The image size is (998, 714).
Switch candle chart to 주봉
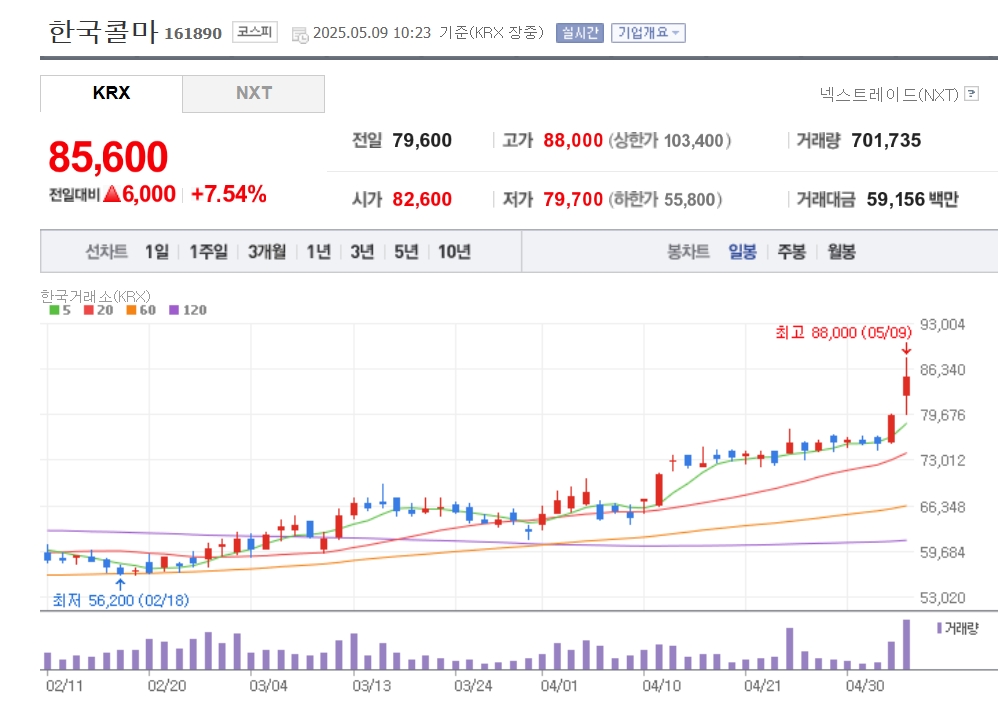[791, 252]
